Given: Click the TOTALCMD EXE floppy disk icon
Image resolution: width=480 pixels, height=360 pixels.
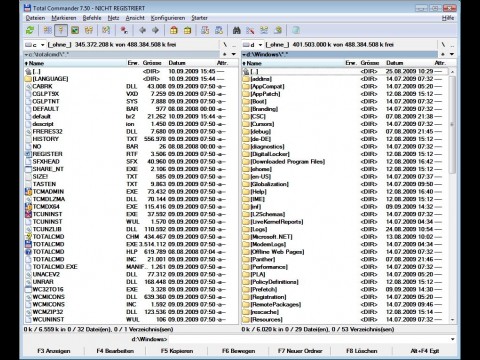Looking at the screenshot, I should (28, 244).
